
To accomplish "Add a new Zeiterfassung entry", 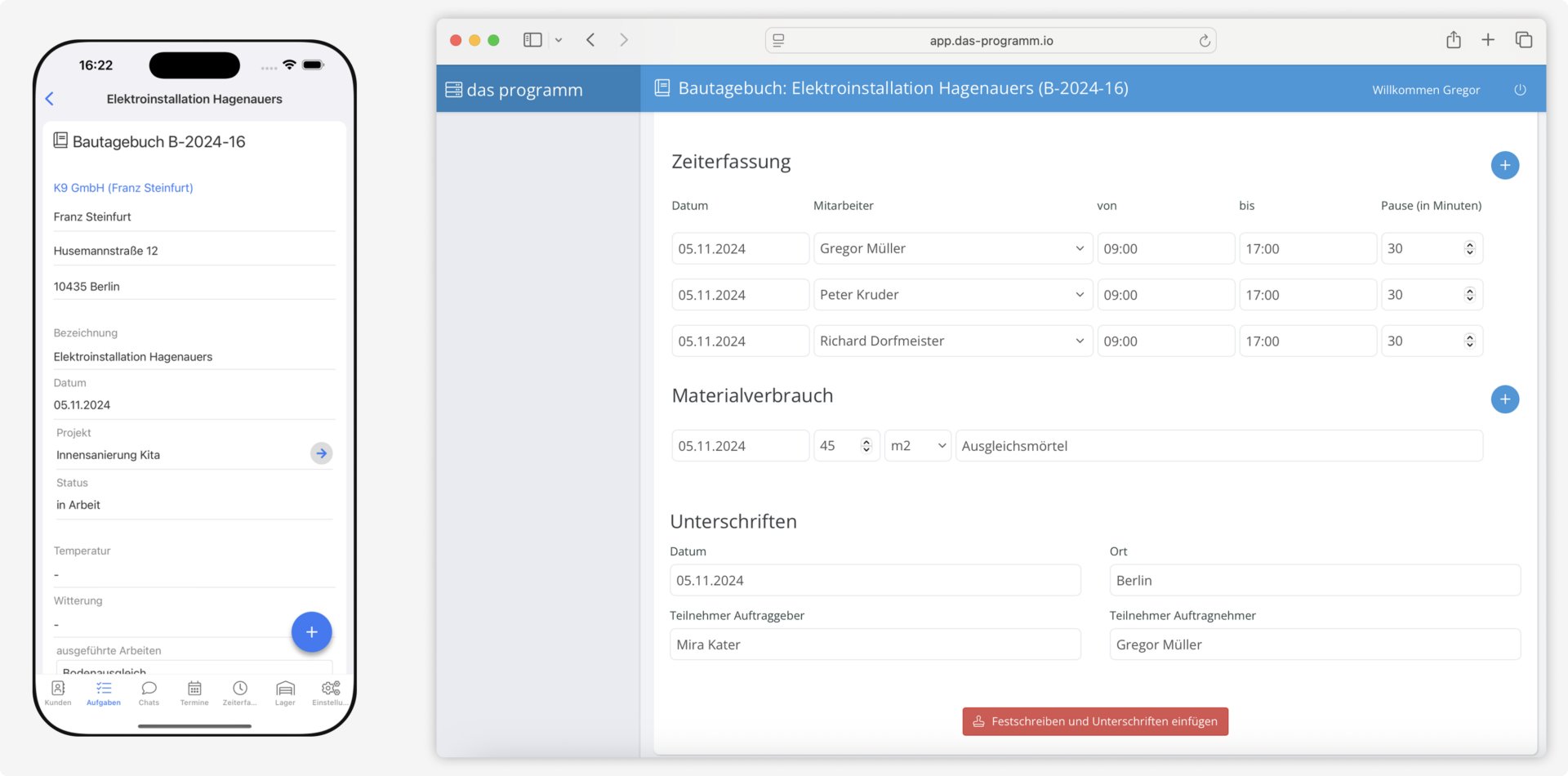I will (x=1504, y=165).
